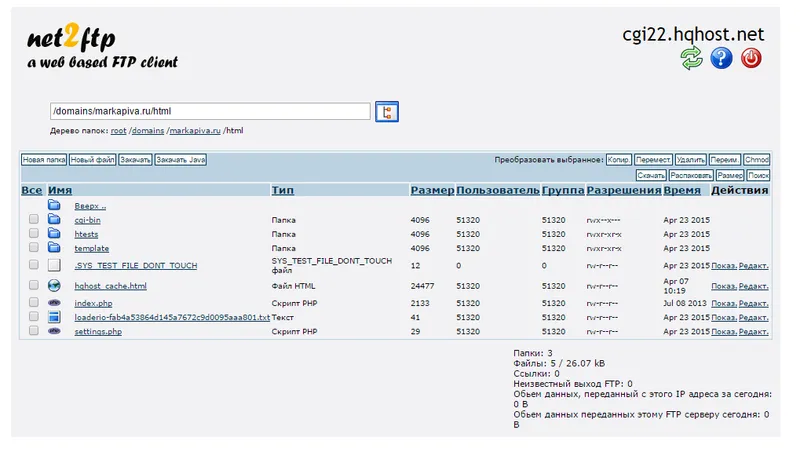Click the Закачать upload button
Image resolution: width=800 pixels, height=473 pixels.
[x=135, y=160]
